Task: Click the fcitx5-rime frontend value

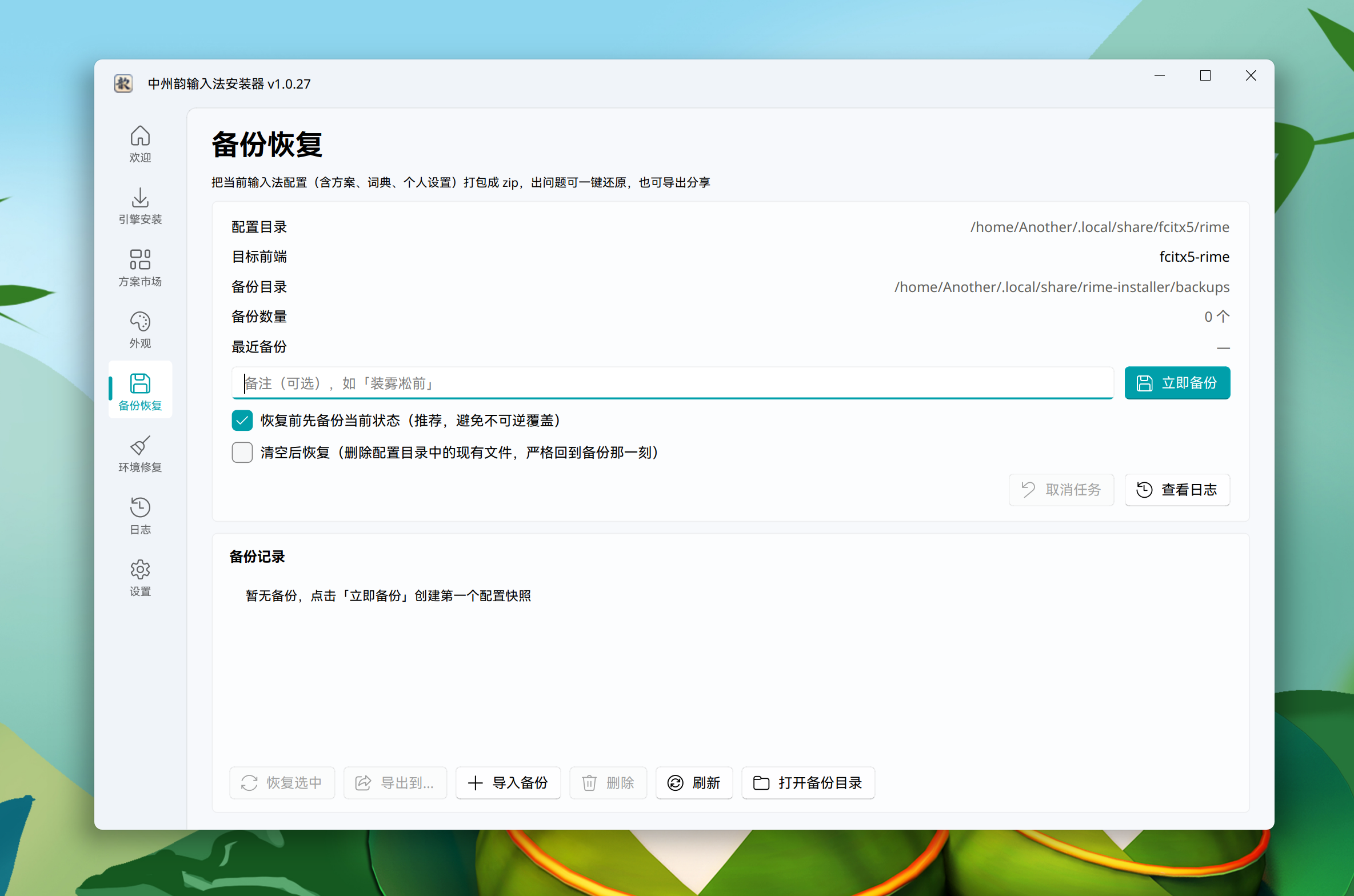Action: coord(1194,257)
